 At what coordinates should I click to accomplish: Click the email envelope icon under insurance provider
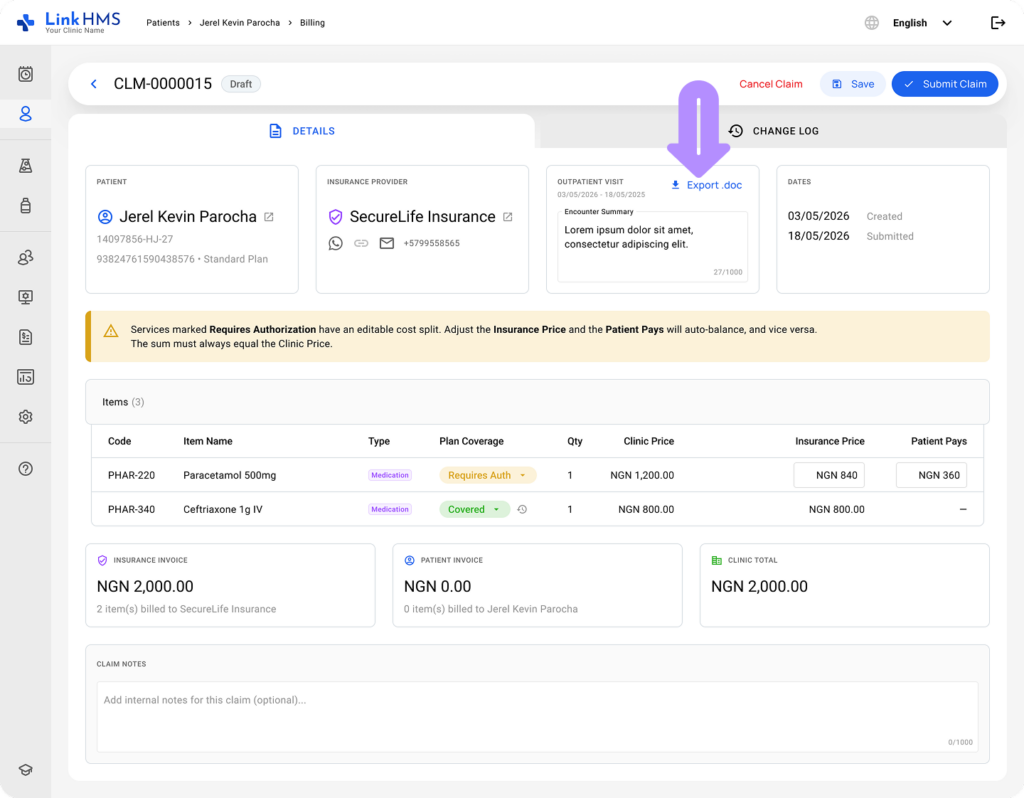(x=387, y=244)
